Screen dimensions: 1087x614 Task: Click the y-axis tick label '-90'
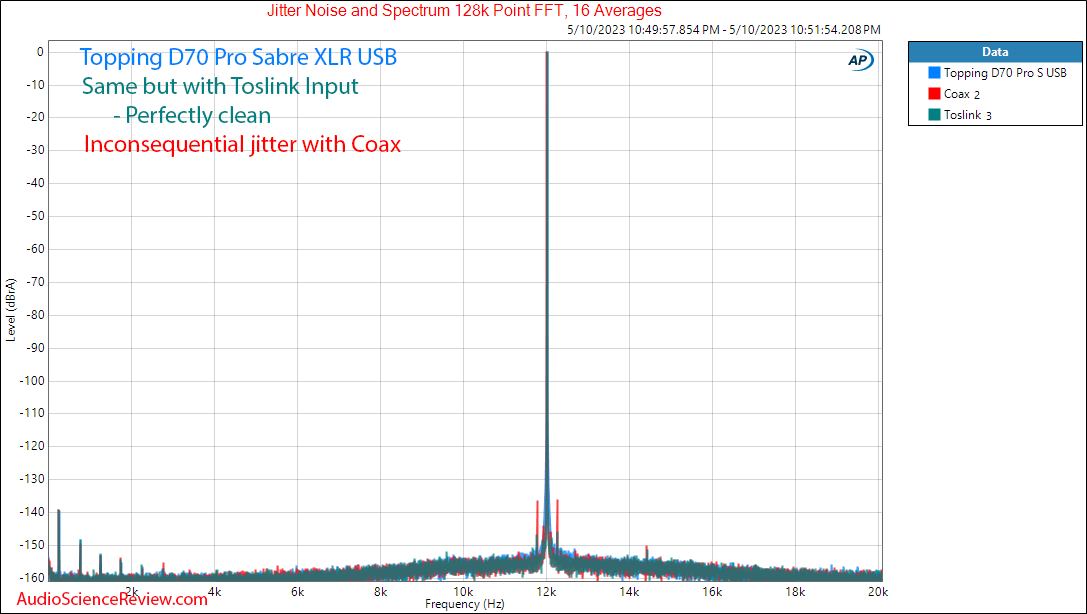pos(35,348)
